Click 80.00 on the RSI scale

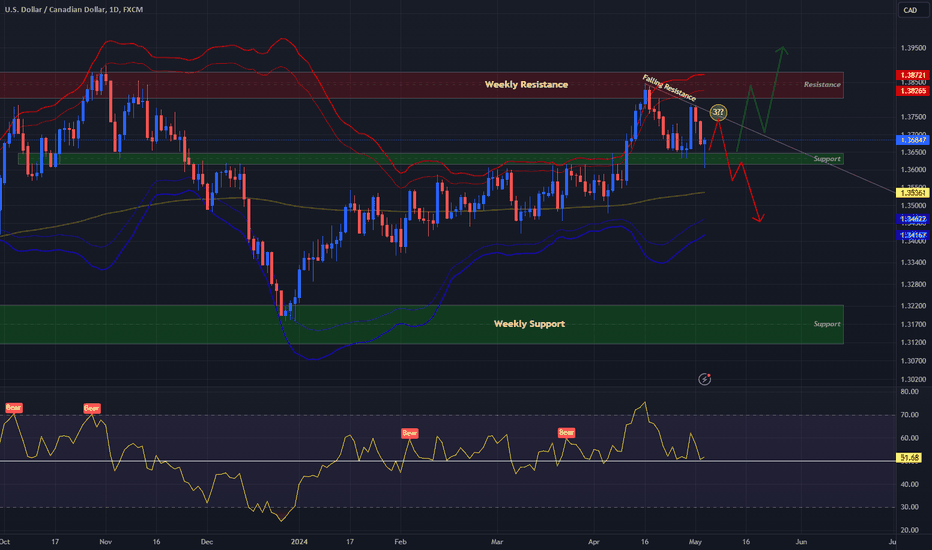[x=909, y=392]
